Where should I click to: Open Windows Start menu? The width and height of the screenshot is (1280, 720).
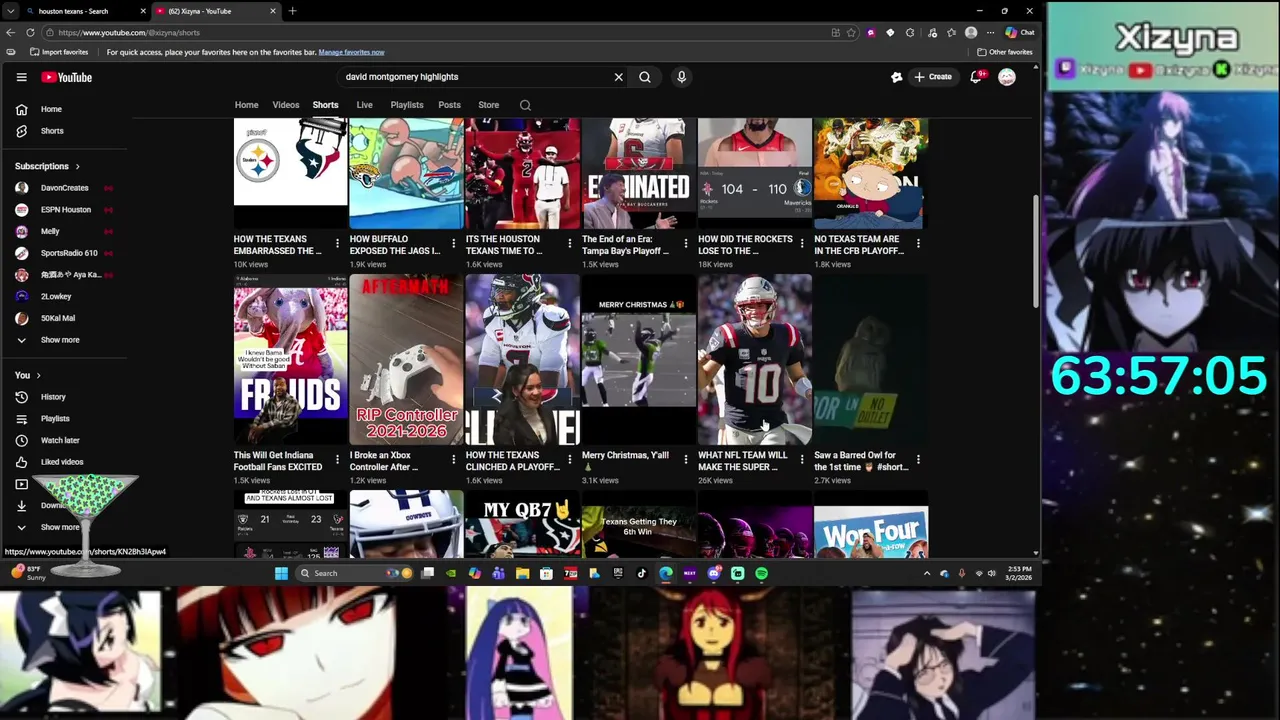tap(281, 573)
